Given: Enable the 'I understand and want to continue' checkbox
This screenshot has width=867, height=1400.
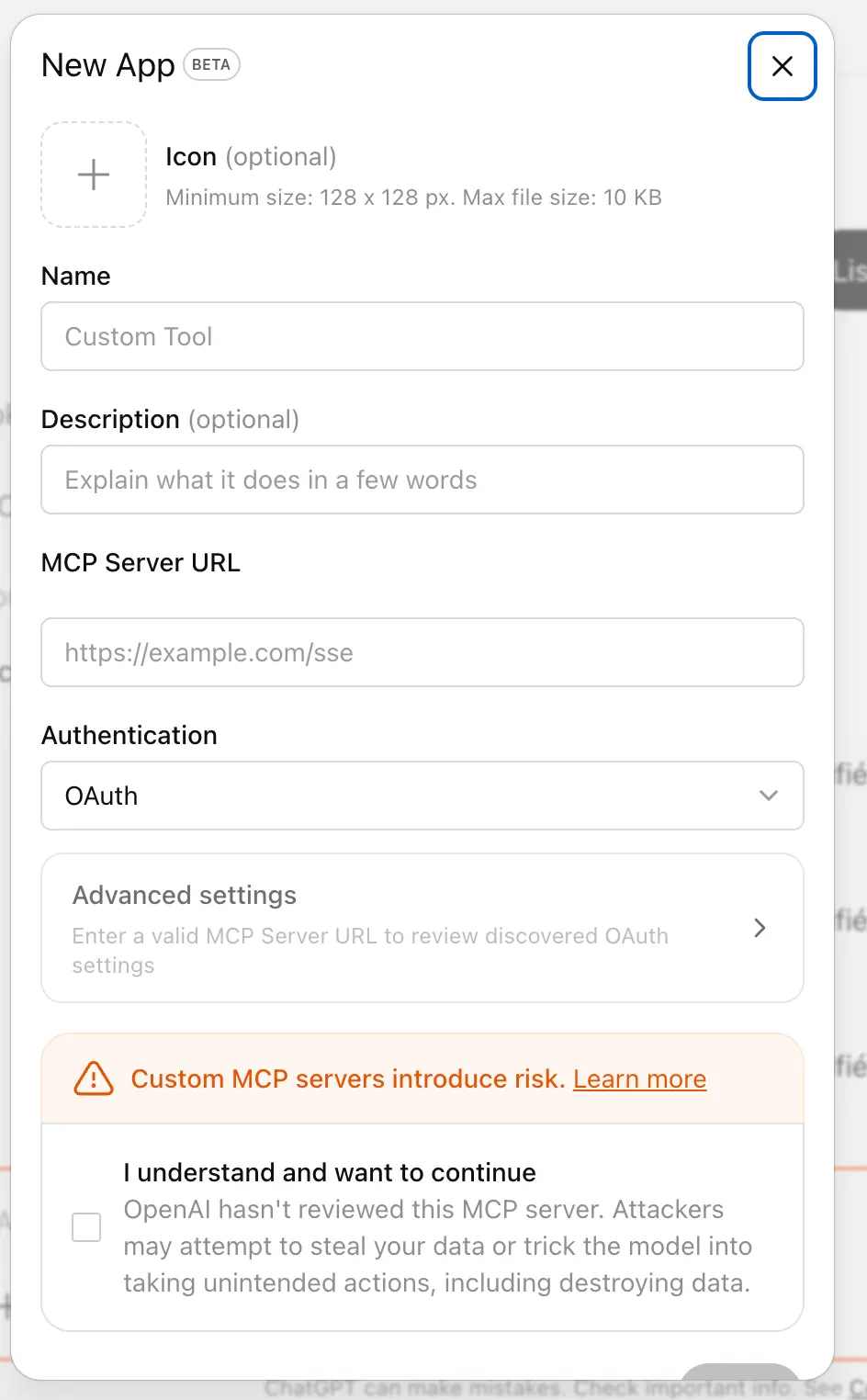Looking at the screenshot, I should pos(85,1226).
